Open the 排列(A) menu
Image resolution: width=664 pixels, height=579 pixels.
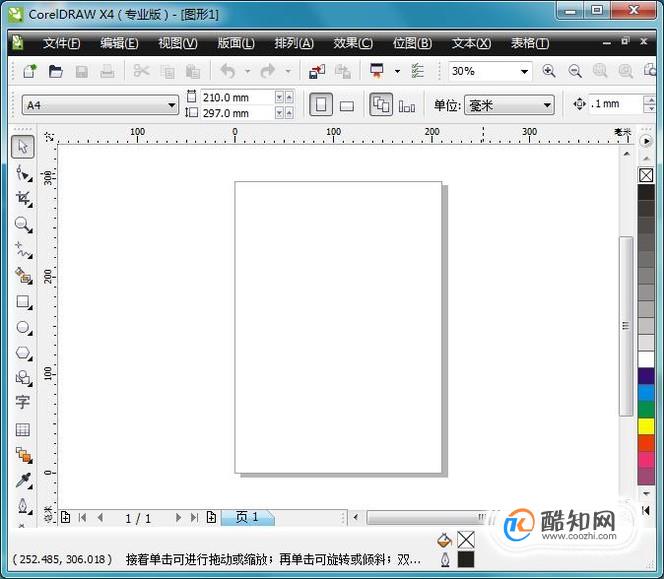click(294, 43)
